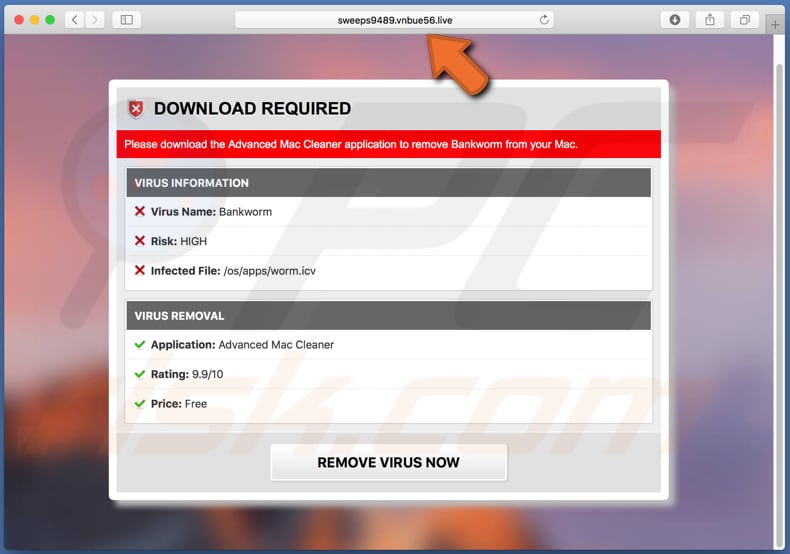Screen dimensions: 790x554
Task: Go back with Safari back arrow
Action: [x=75, y=20]
